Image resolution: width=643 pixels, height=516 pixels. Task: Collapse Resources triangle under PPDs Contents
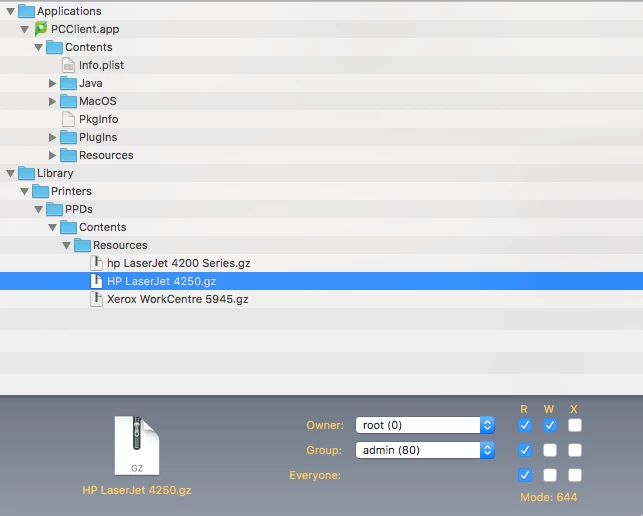tap(66, 246)
